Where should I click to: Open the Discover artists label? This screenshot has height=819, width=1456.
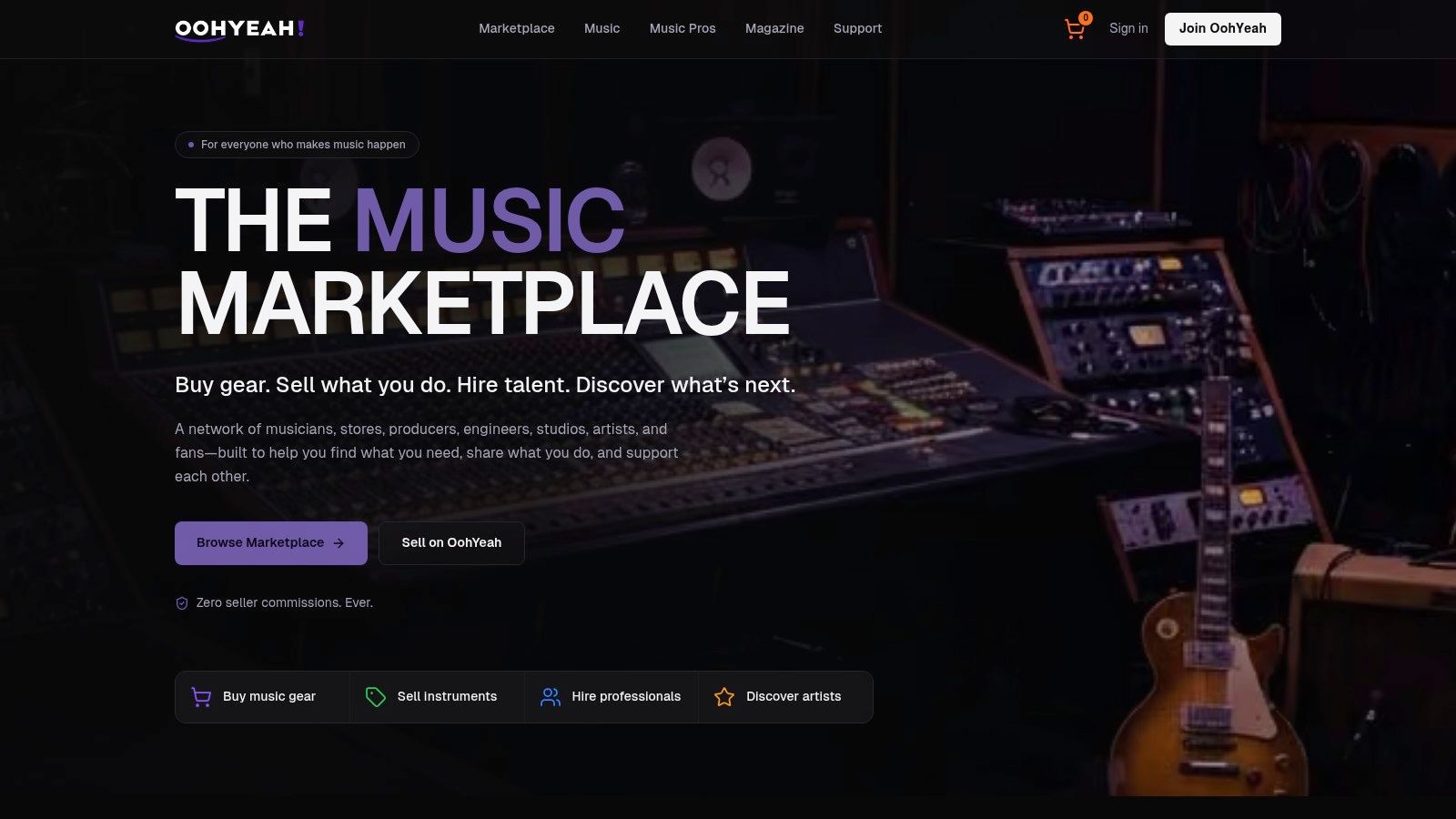[x=794, y=697]
